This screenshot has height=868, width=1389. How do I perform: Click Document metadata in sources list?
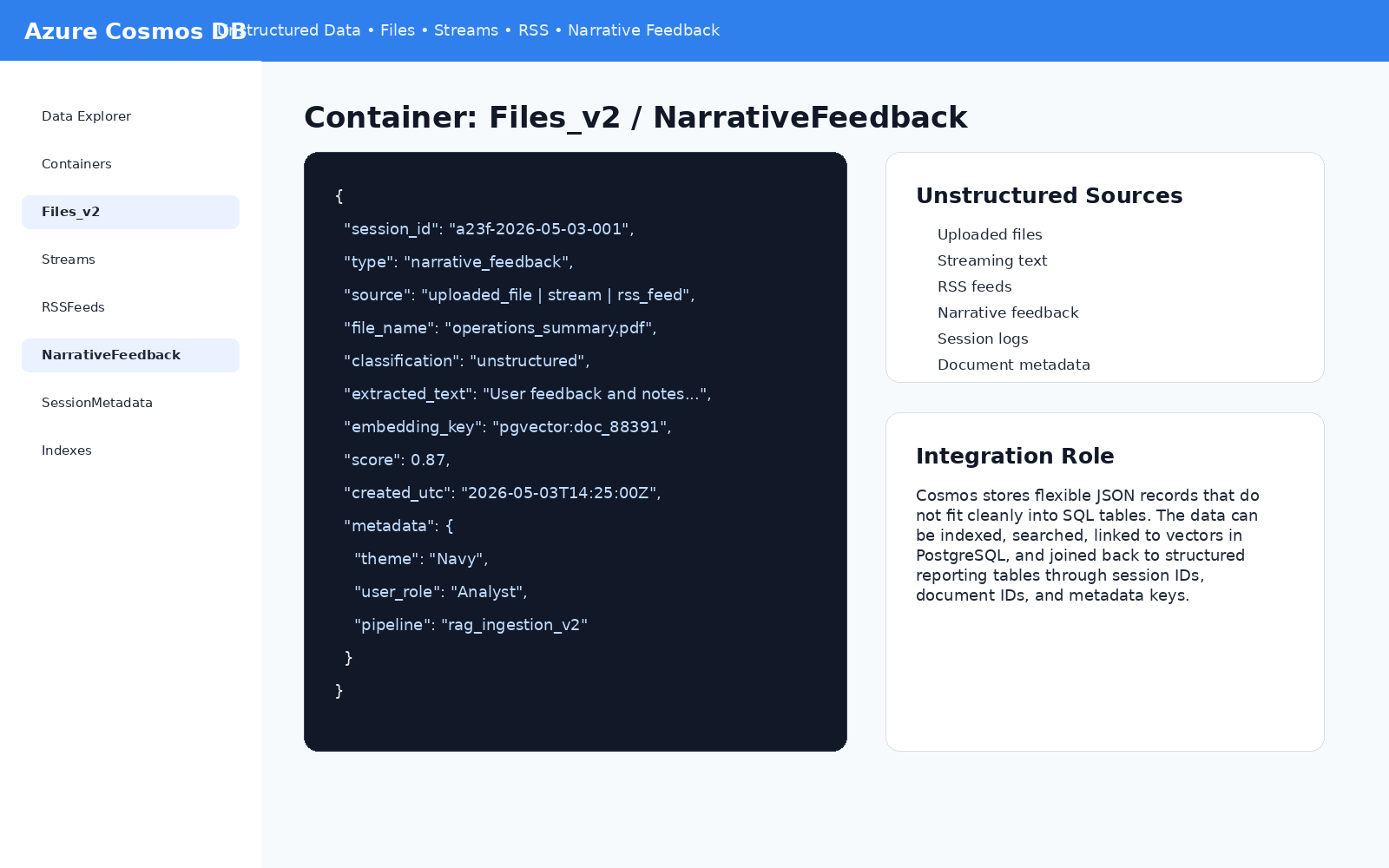(x=1014, y=365)
